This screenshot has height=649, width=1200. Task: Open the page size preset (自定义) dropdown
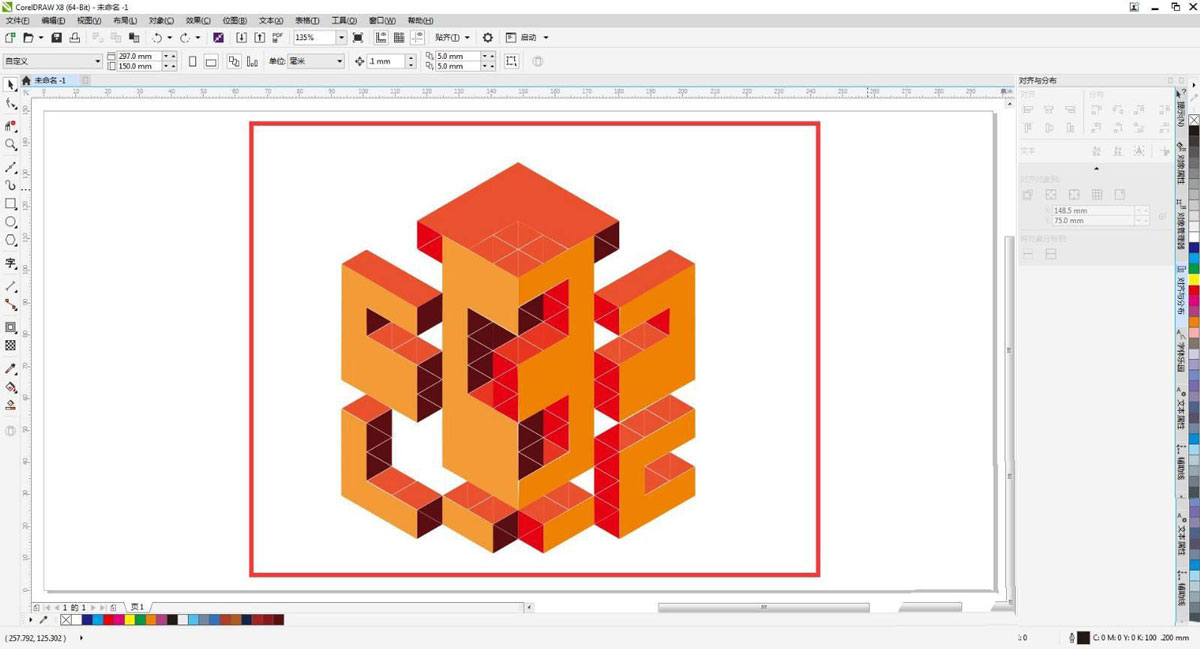click(x=97, y=62)
